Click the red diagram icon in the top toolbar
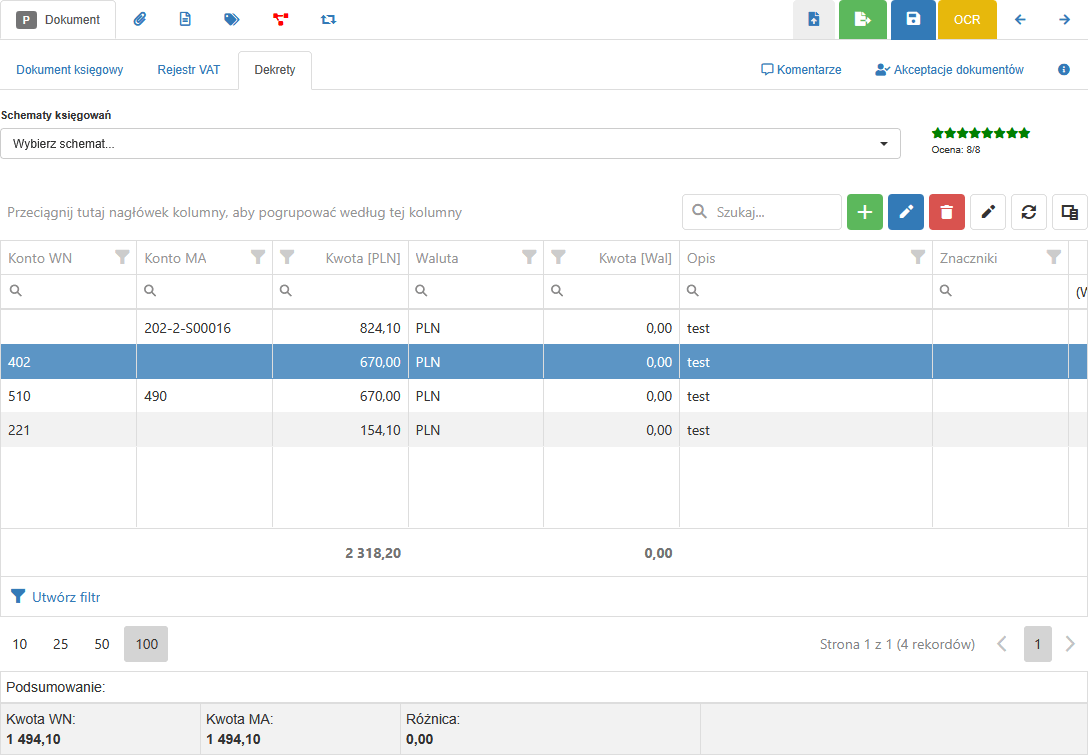 coord(280,19)
